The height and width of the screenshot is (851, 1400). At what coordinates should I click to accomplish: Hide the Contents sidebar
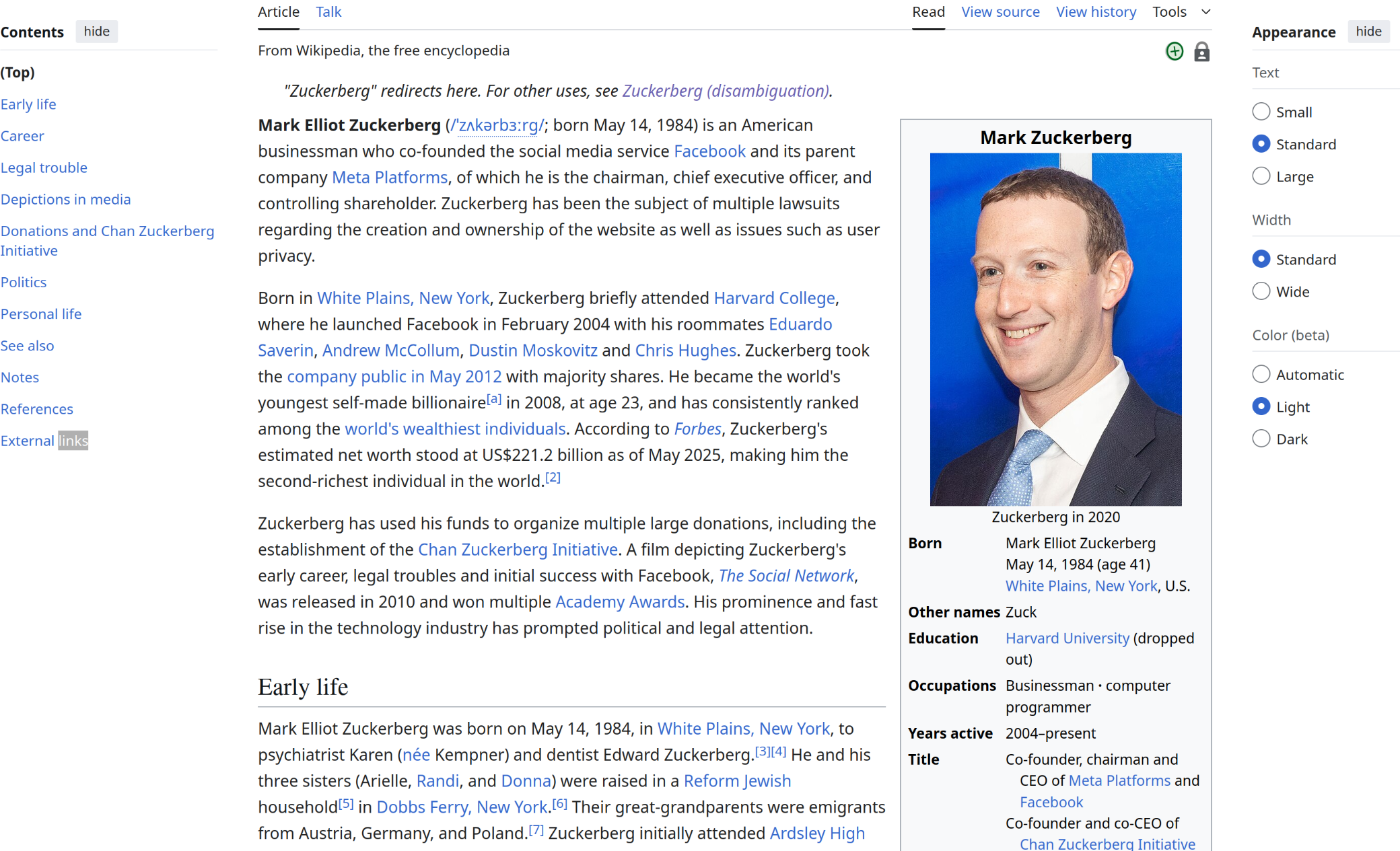96,32
